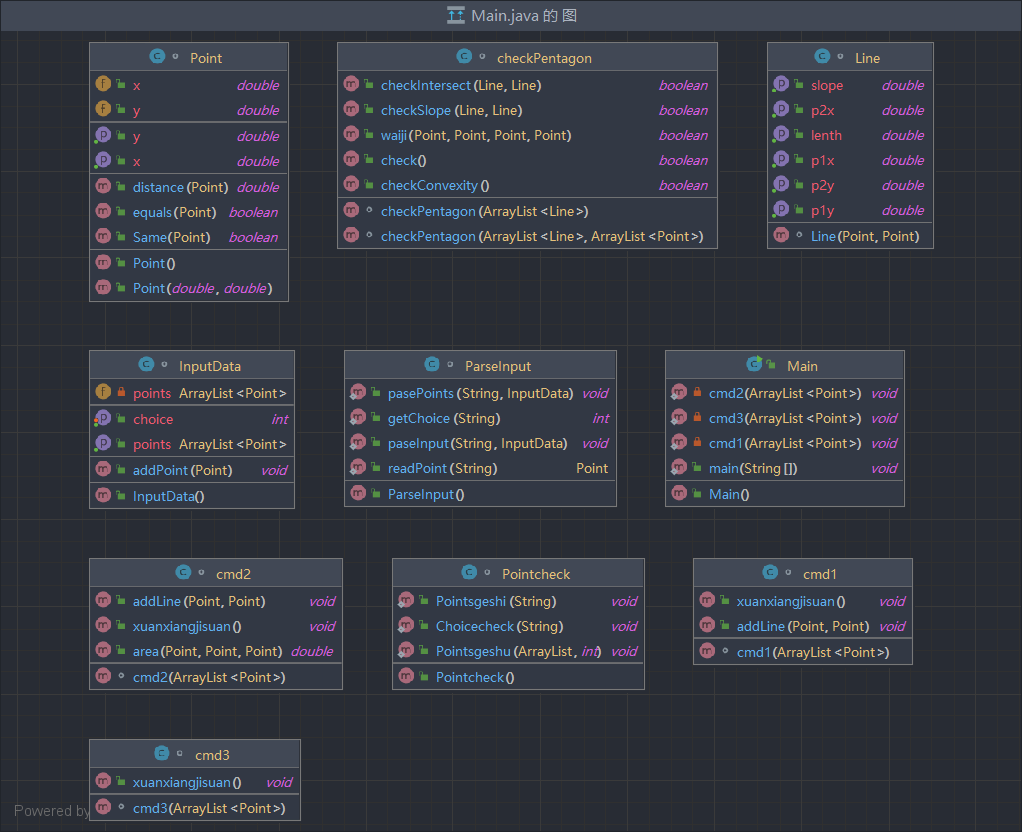Screen dimensions: 1022x832
Task: Click the method icon beside checkIntersect
Action: click(x=351, y=84)
